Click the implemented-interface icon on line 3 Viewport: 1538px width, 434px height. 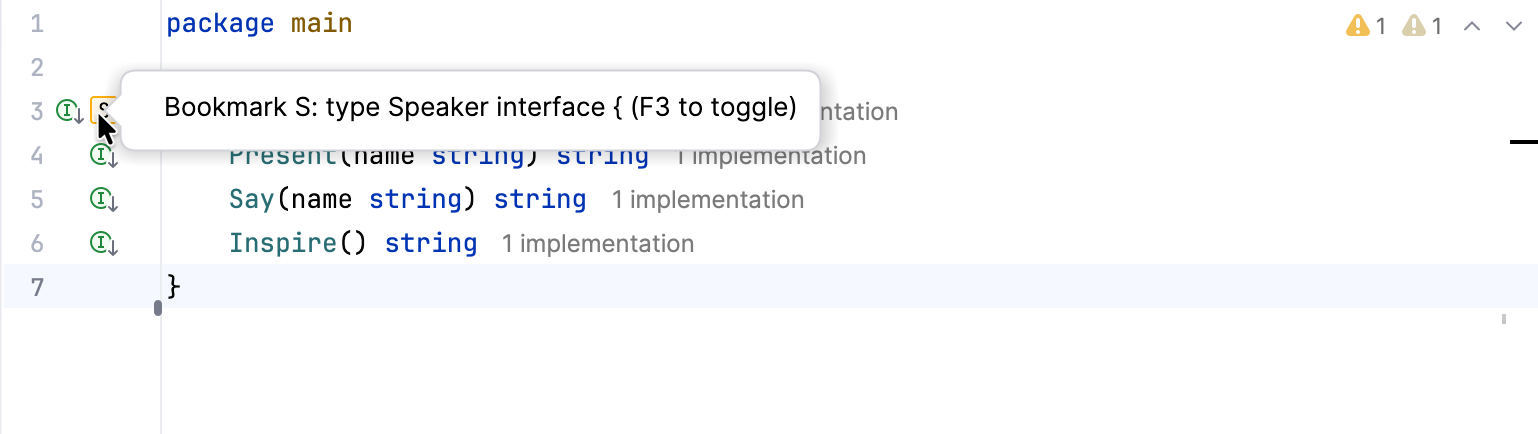[68, 111]
